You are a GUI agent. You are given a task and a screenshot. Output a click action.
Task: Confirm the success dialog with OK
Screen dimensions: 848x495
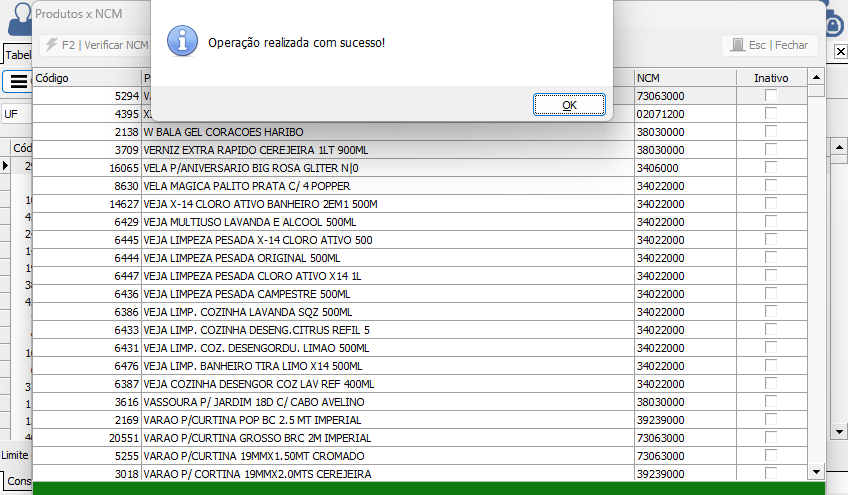569,104
